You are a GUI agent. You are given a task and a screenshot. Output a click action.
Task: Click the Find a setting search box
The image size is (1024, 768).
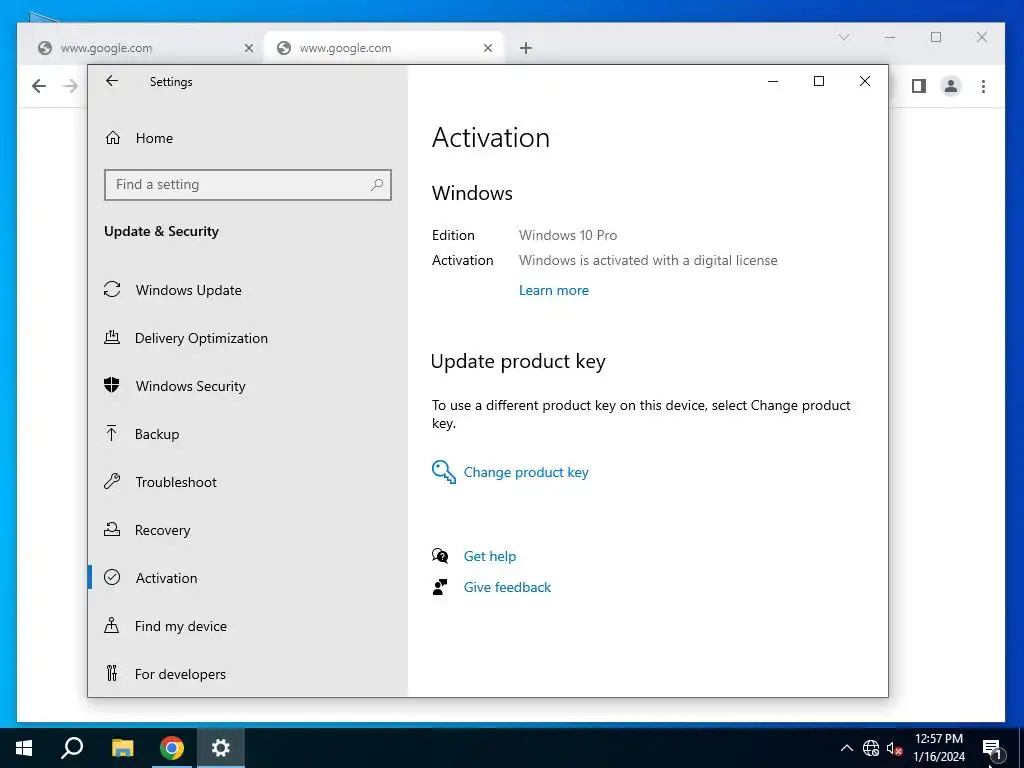[x=248, y=185]
